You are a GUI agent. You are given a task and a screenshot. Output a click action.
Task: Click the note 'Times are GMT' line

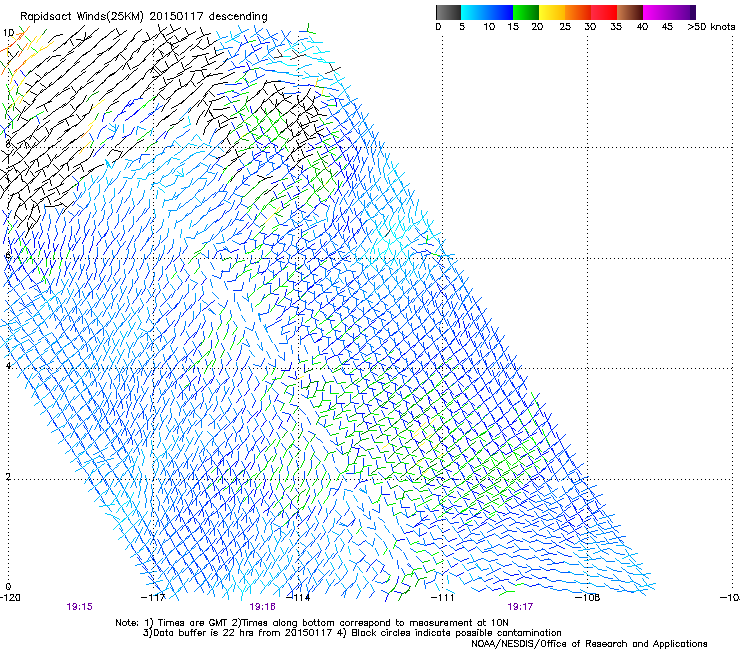(x=311, y=623)
